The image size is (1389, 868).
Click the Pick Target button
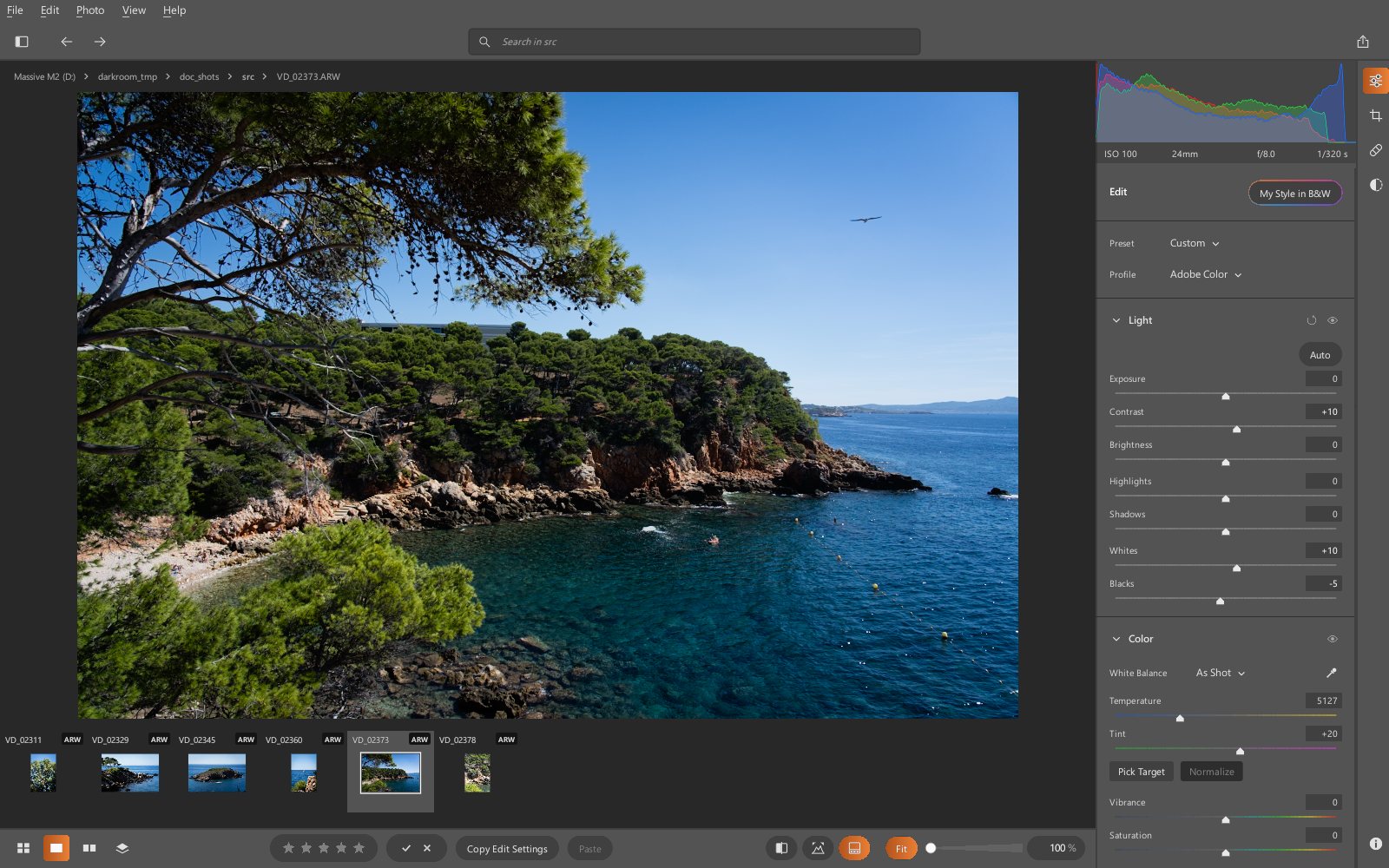(x=1141, y=772)
